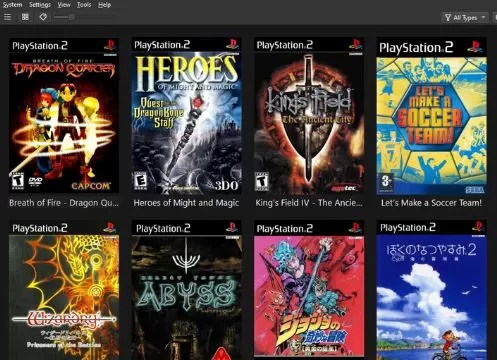The image size is (497, 360).
Task: Select Breath of Fire Dragon Quarter cover
Action: [64, 115]
